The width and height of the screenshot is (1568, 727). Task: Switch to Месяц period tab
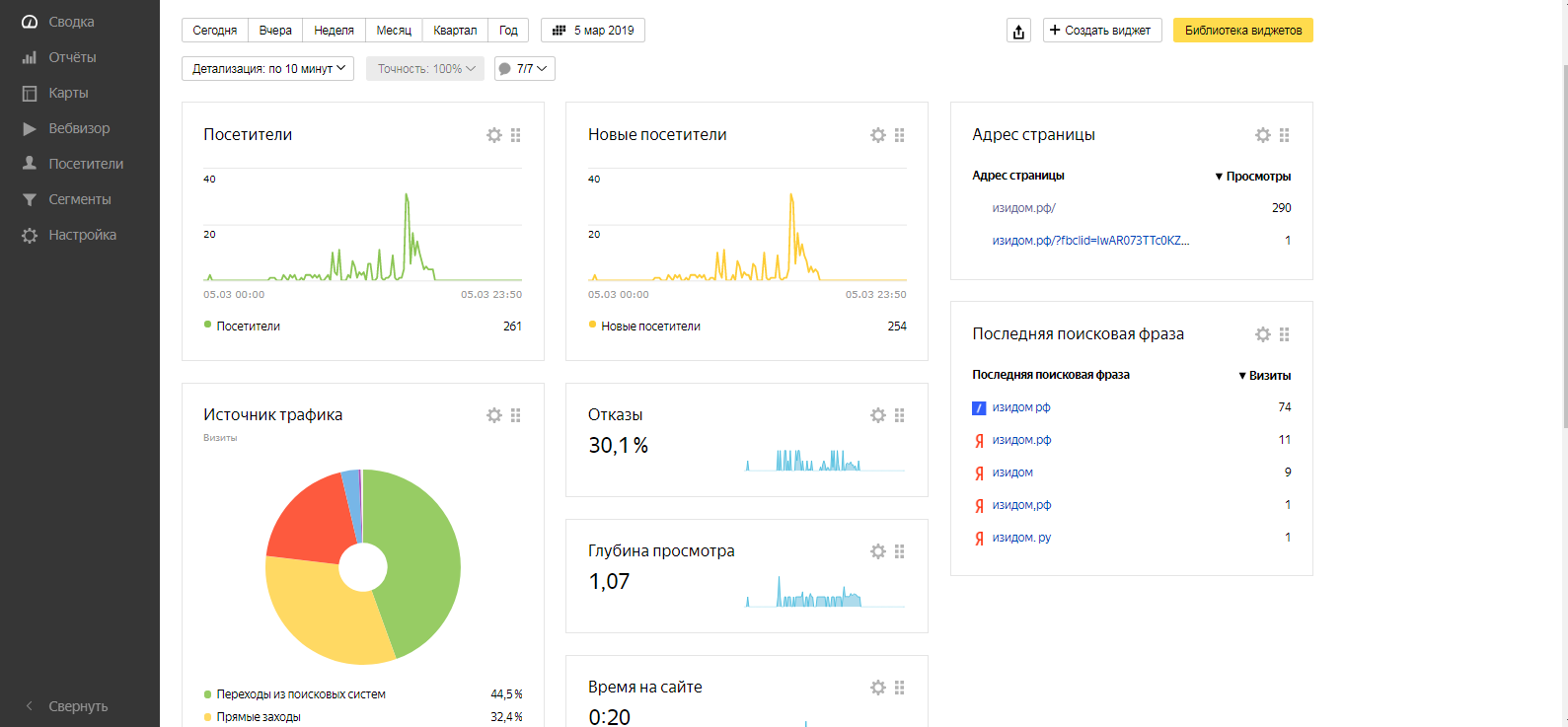[x=394, y=31]
